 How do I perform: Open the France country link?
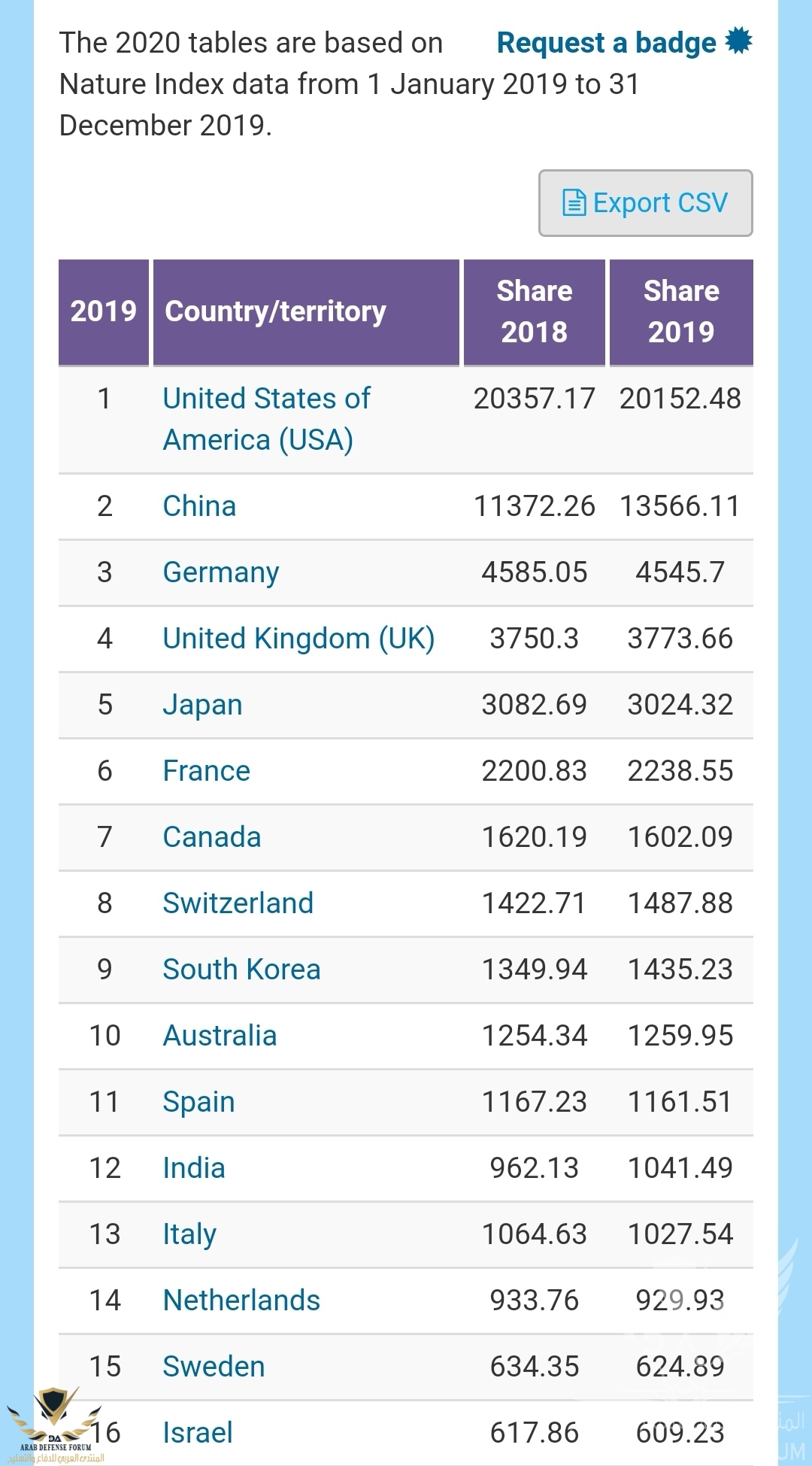pyautogui.click(x=207, y=771)
